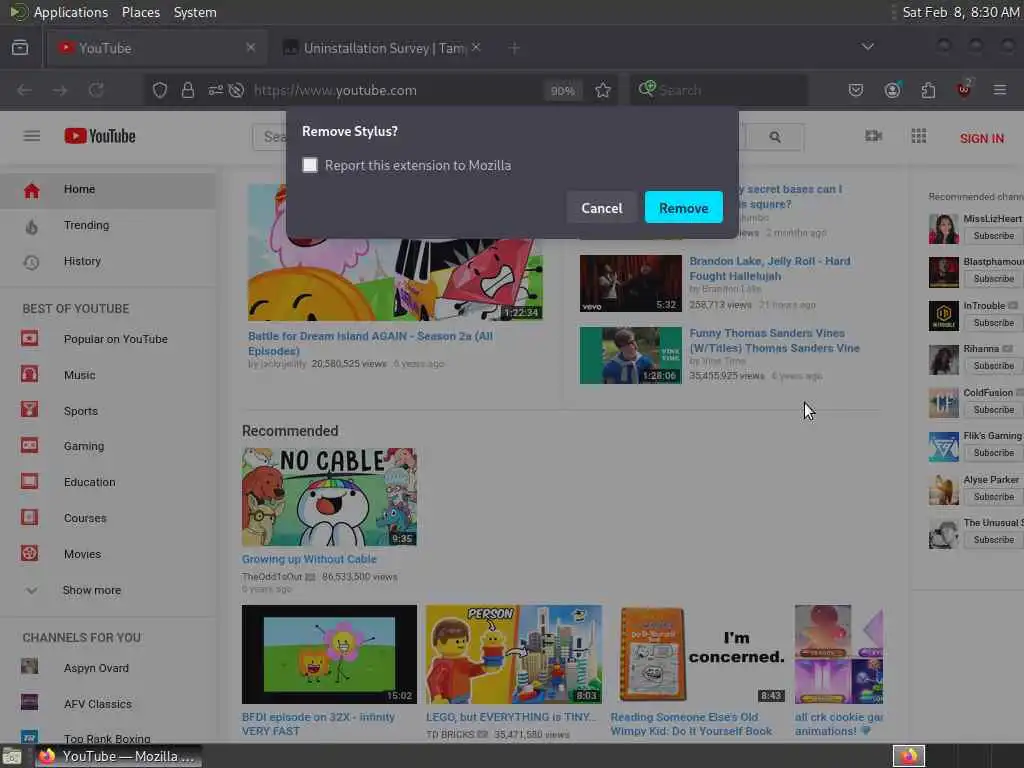Screen dimensions: 1024x768
Task: Open the YouTube create video icon
Action: point(873,136)
